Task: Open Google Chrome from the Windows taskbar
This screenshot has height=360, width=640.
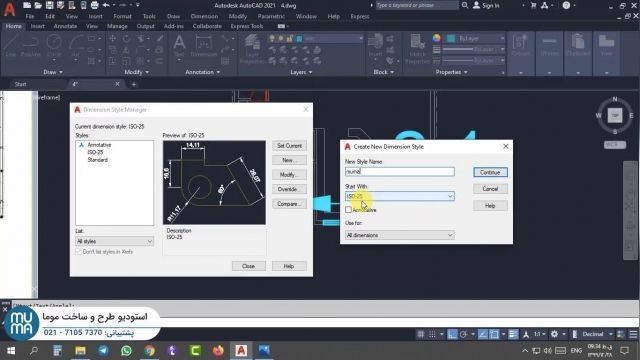Action: pyautogui.click(x=149, y=350)
